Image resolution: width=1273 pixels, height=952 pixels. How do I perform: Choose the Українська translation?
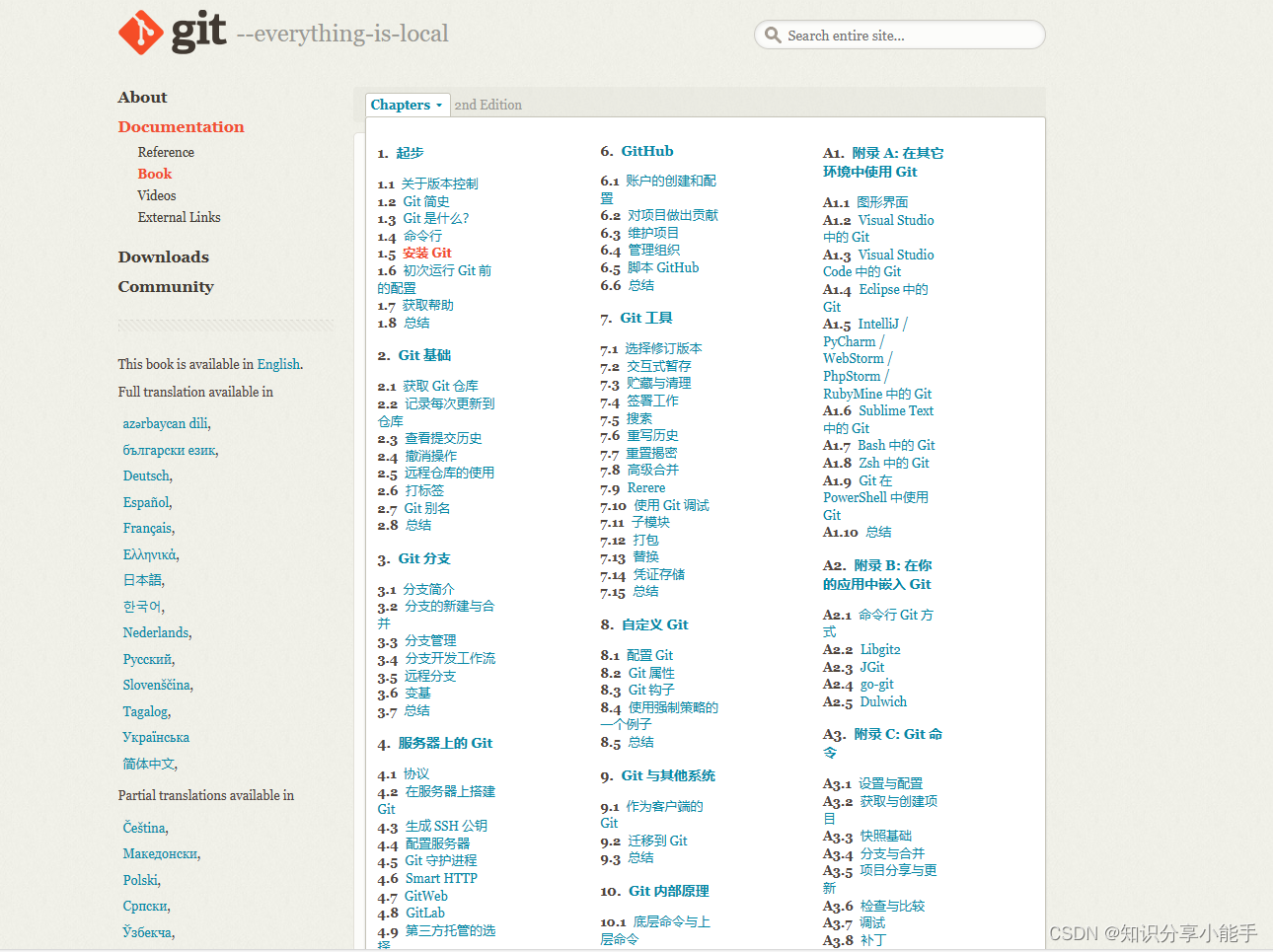point(156,737)
